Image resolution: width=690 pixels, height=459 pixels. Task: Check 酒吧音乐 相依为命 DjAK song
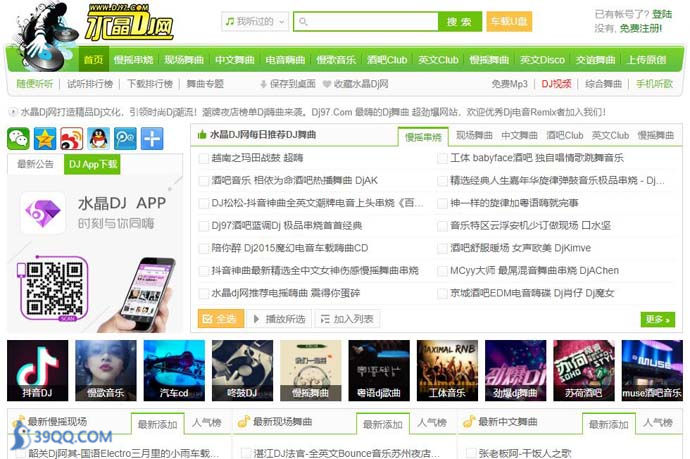204,181
